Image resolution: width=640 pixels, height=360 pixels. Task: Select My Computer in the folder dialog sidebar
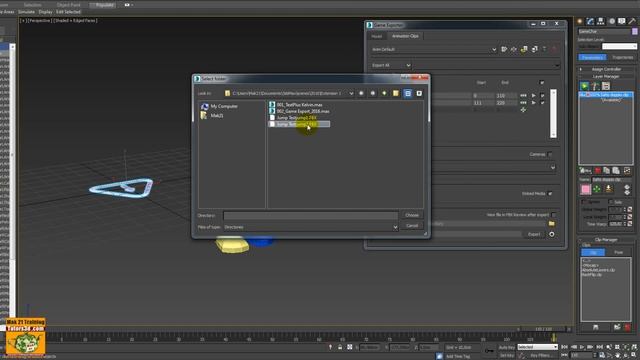(219, 107)
